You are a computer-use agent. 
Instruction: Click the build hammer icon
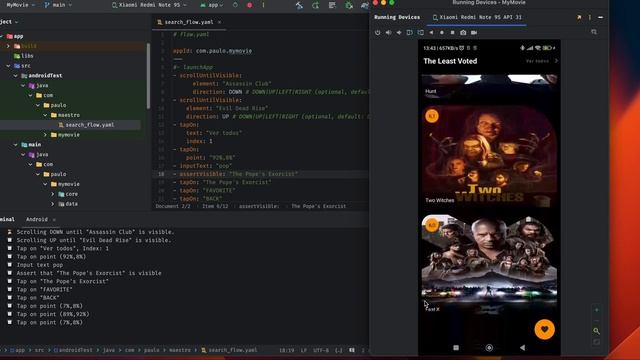click(x=299, y=5)
